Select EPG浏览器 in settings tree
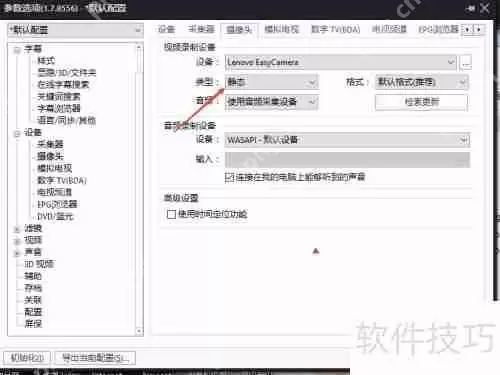500x375 pixels. [57, 204]
